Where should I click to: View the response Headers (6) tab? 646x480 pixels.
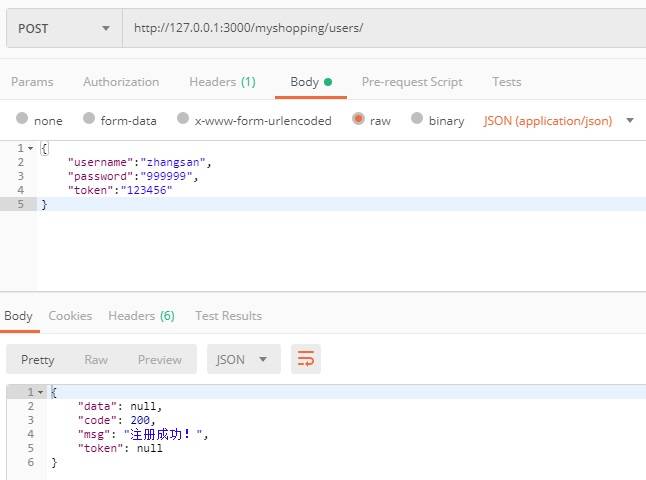pos(141,316)
